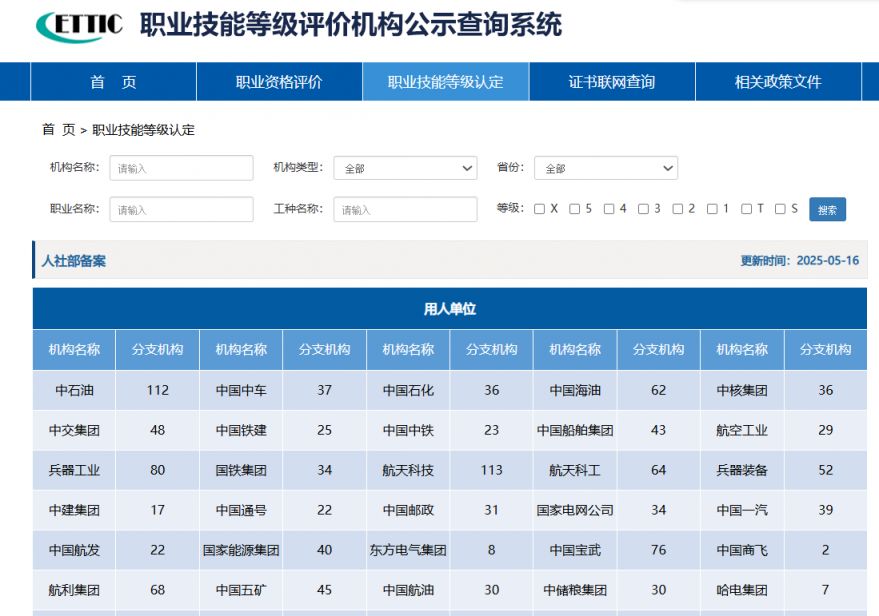Screen dimensions: 879x616
Task: Mark the level 1 checkbox
Action: tap(712, 209)
